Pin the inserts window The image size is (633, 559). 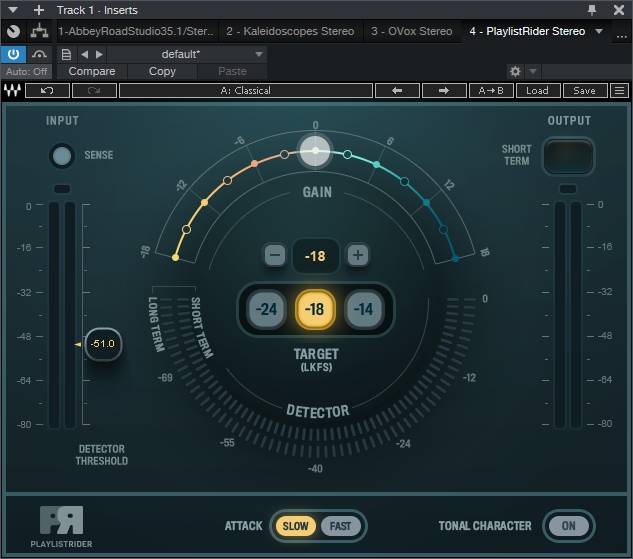tap(592, 9)
